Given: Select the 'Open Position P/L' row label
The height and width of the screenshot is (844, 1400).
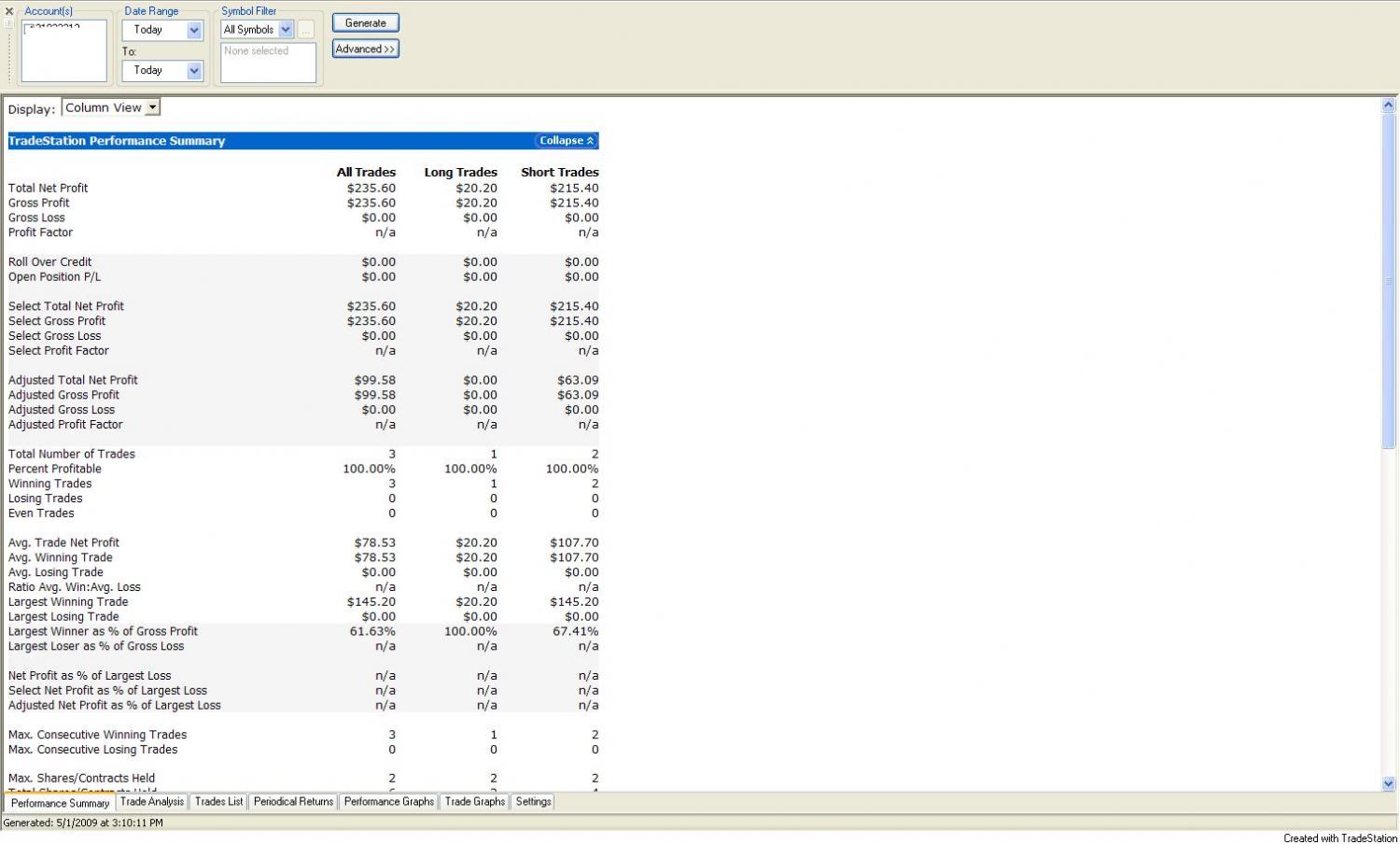Looking at the screenshot, I should click(54, 277).
